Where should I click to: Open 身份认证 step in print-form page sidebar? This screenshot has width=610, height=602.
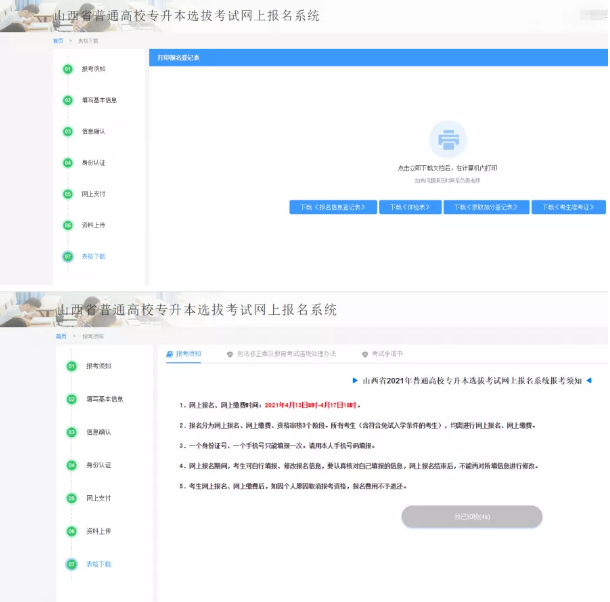click(x=93, y=162)
